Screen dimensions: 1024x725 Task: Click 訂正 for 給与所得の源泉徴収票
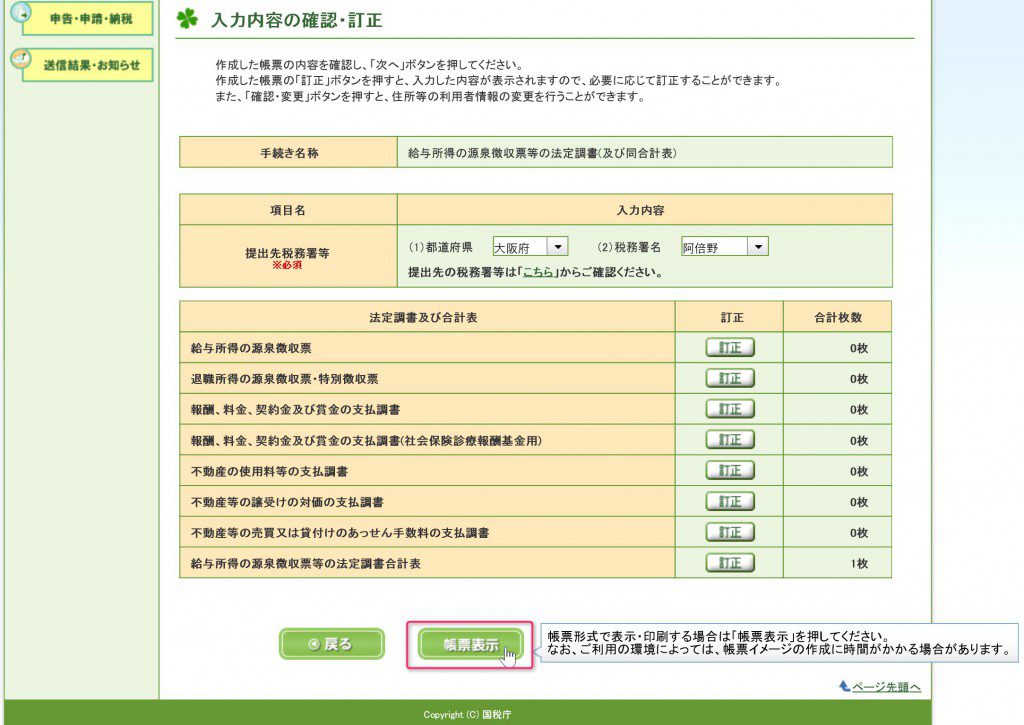click(730, 347)
